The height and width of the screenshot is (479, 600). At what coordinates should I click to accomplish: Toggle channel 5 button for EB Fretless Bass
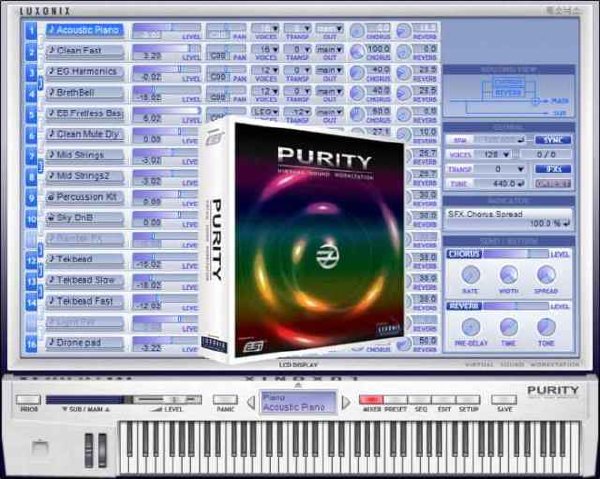click(x=31, y=114)
